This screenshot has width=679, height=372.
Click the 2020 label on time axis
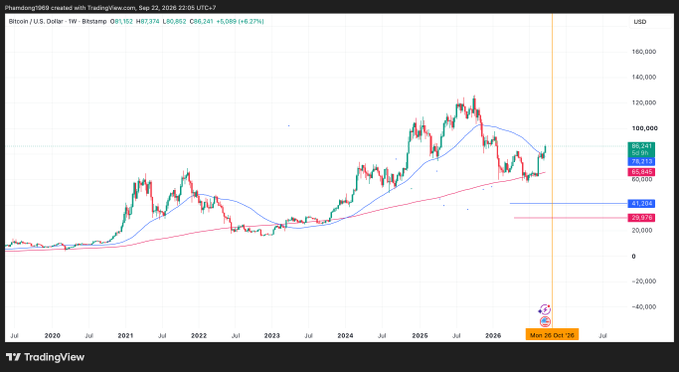[52, 336]
